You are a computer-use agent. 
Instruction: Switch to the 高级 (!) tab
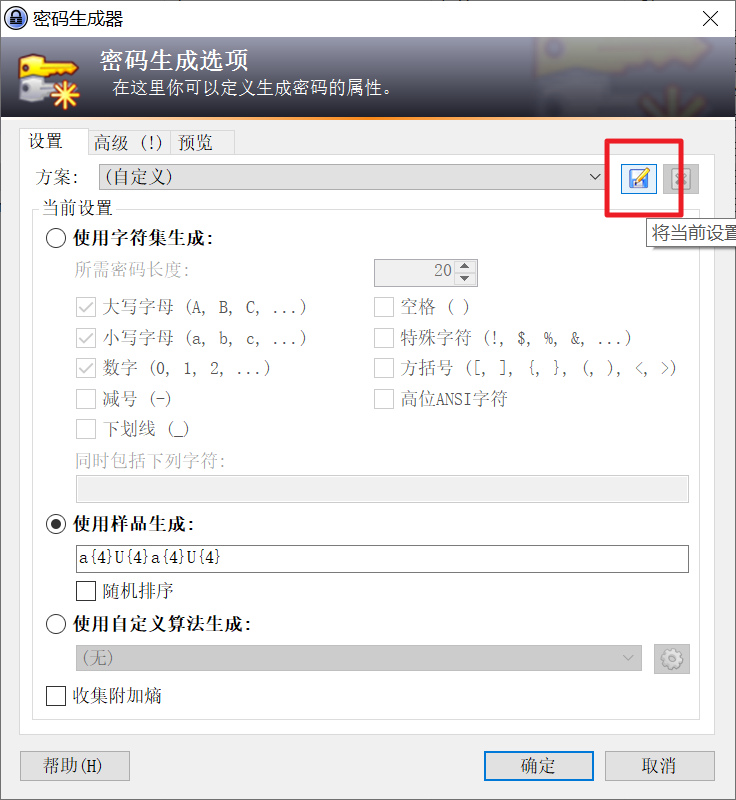129,142
